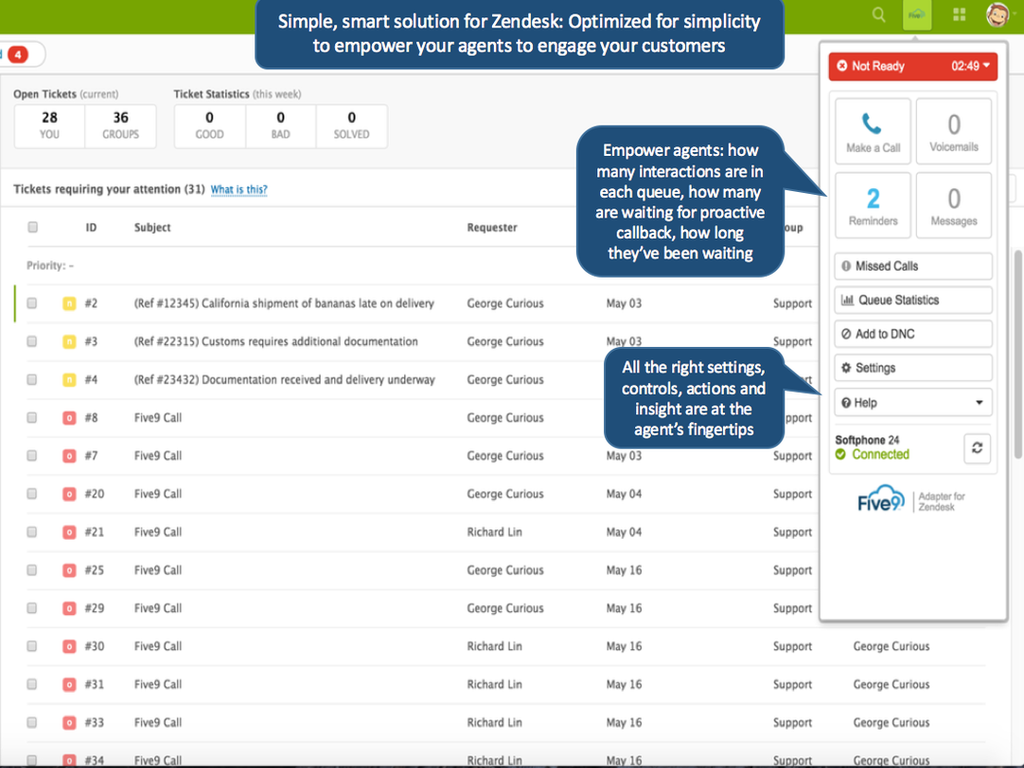This screenshot has height=768, width=1024.
Task: Open Voicemails tile
Action: click(x=953, y=131)
